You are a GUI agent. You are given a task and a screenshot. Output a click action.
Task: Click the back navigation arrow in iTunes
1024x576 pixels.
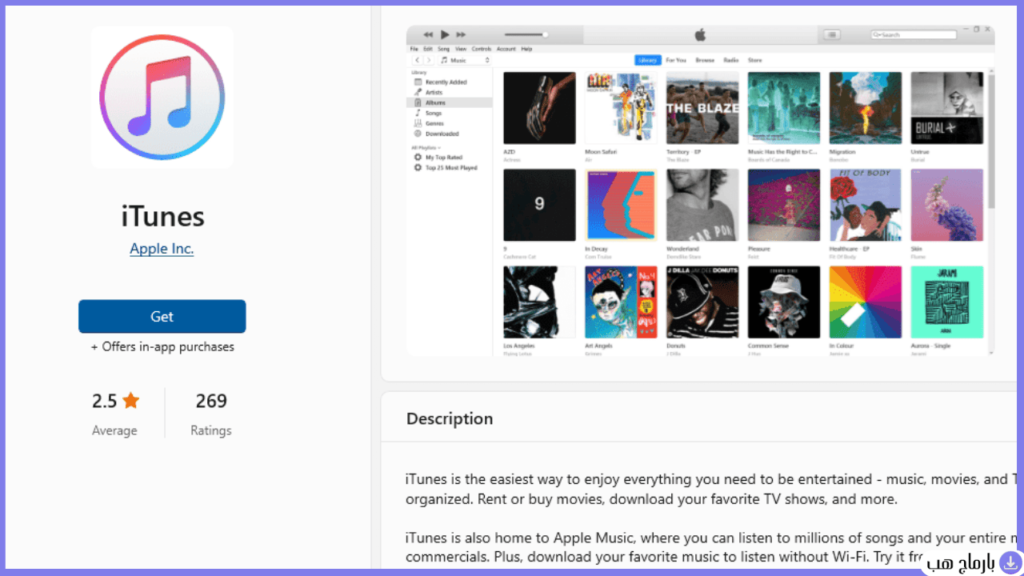417,60
